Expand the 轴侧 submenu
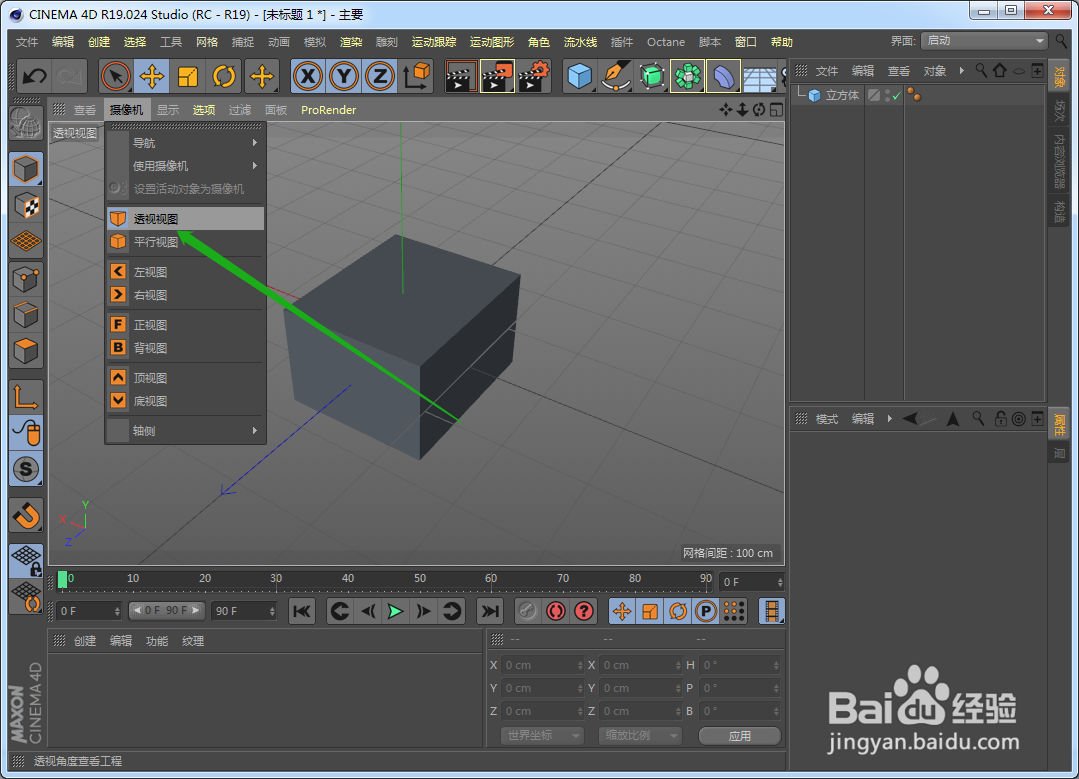This screenshot has width=1079, height=779. click(185, 431)
